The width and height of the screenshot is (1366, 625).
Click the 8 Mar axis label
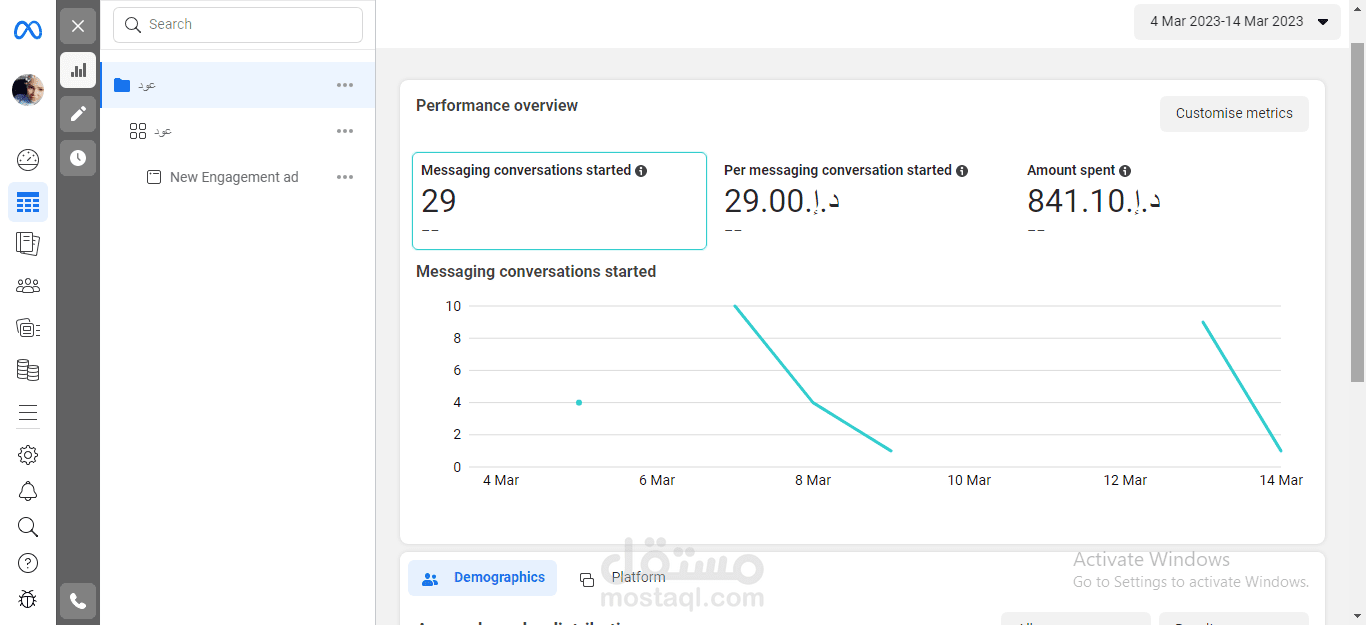pos(813,481)
